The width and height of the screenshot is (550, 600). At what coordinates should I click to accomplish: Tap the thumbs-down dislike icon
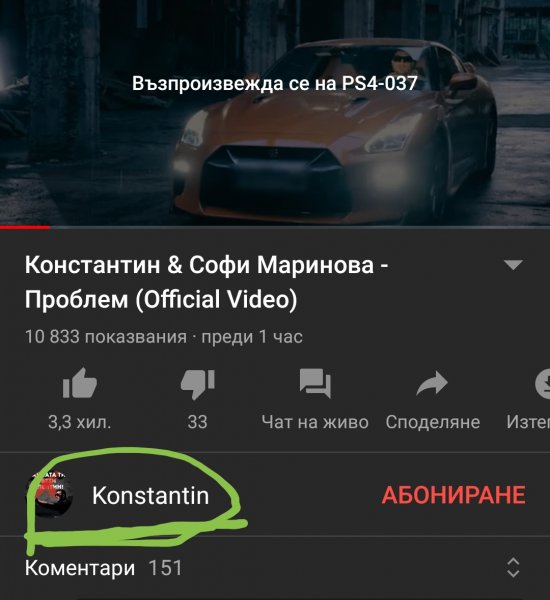[x=197, y=384]
